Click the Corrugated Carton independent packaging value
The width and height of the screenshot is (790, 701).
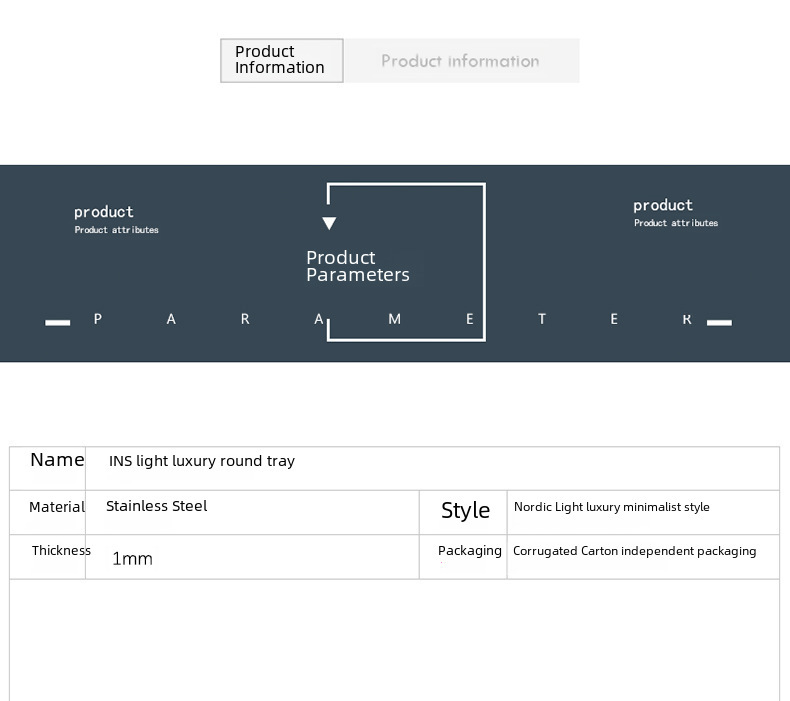pyautogui.click(x=634, y=551)
